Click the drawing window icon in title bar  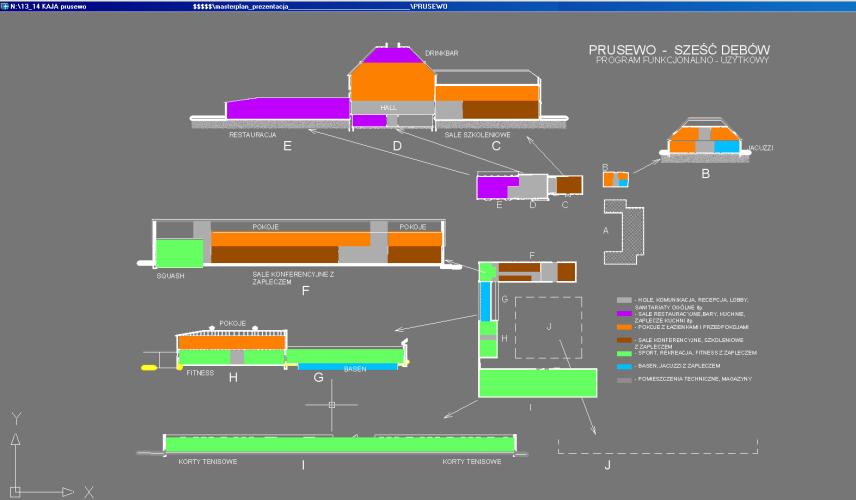(x=5, y=6)
